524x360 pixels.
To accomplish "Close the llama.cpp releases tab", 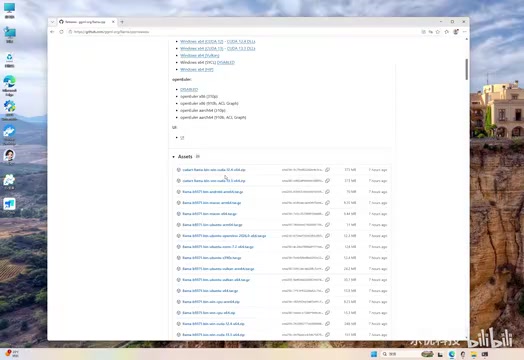I will point(113,22).
